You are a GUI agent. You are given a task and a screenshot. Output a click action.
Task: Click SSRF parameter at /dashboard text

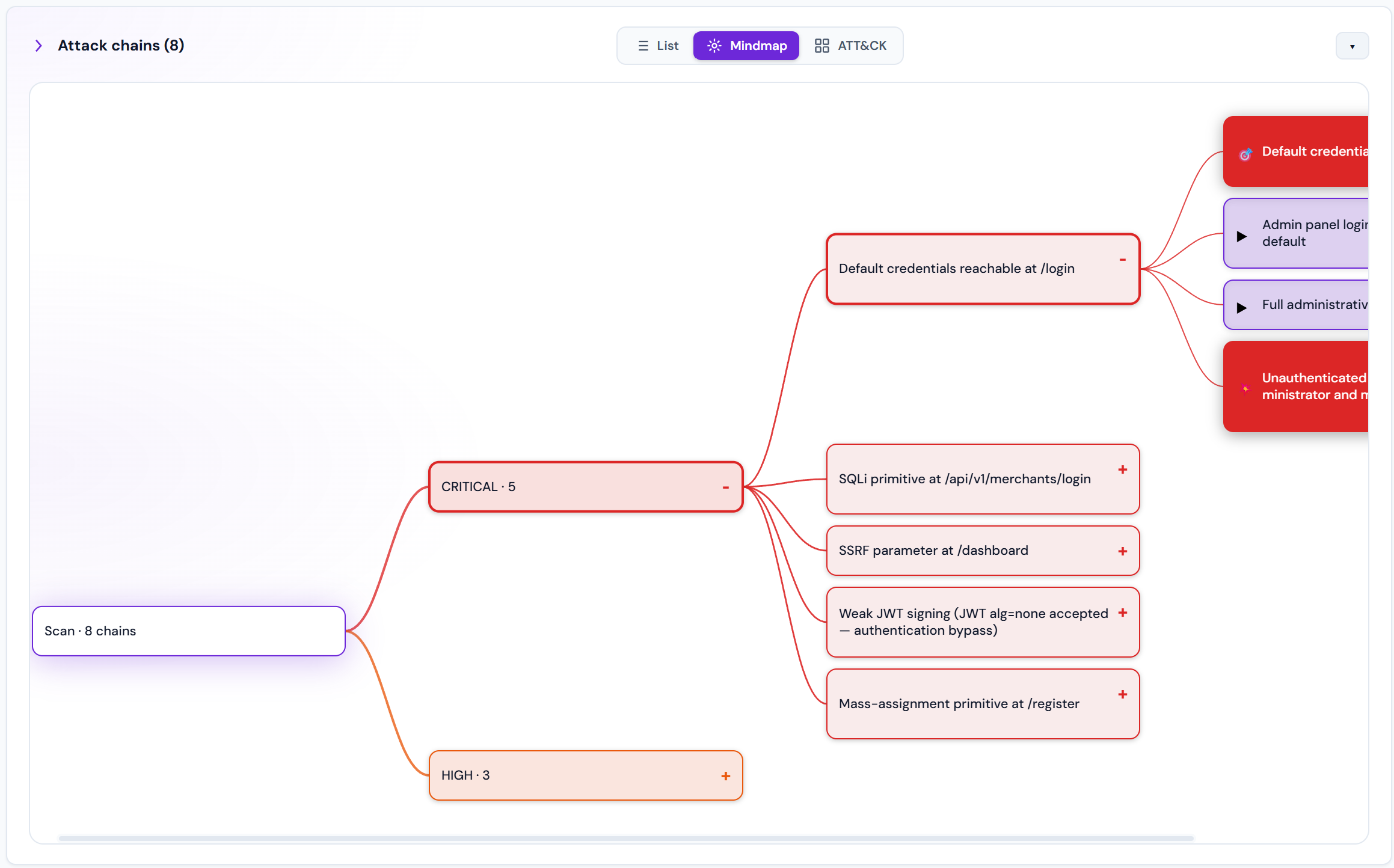(933, 551)
